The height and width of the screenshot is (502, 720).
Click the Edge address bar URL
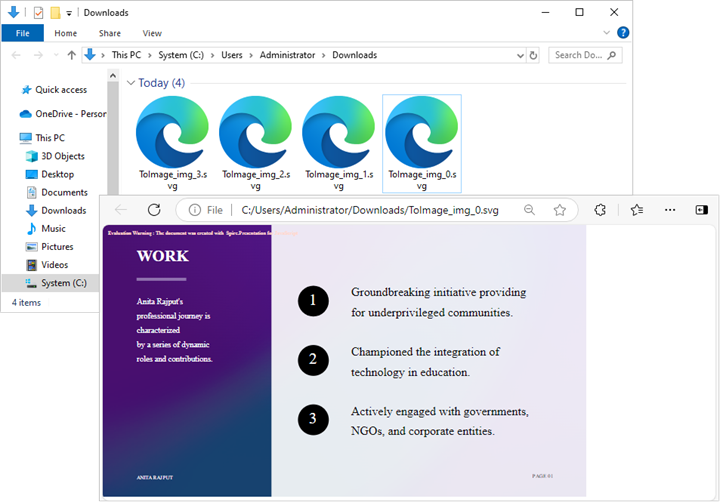coord(370,210)
